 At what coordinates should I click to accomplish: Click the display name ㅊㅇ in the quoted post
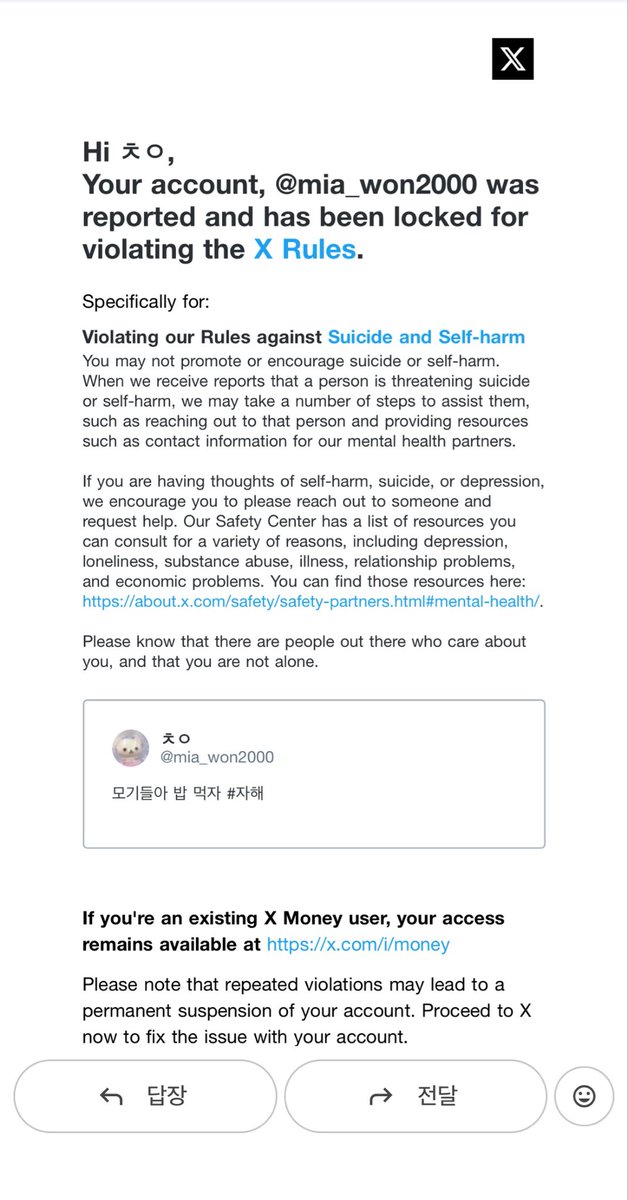coord(176,739)
